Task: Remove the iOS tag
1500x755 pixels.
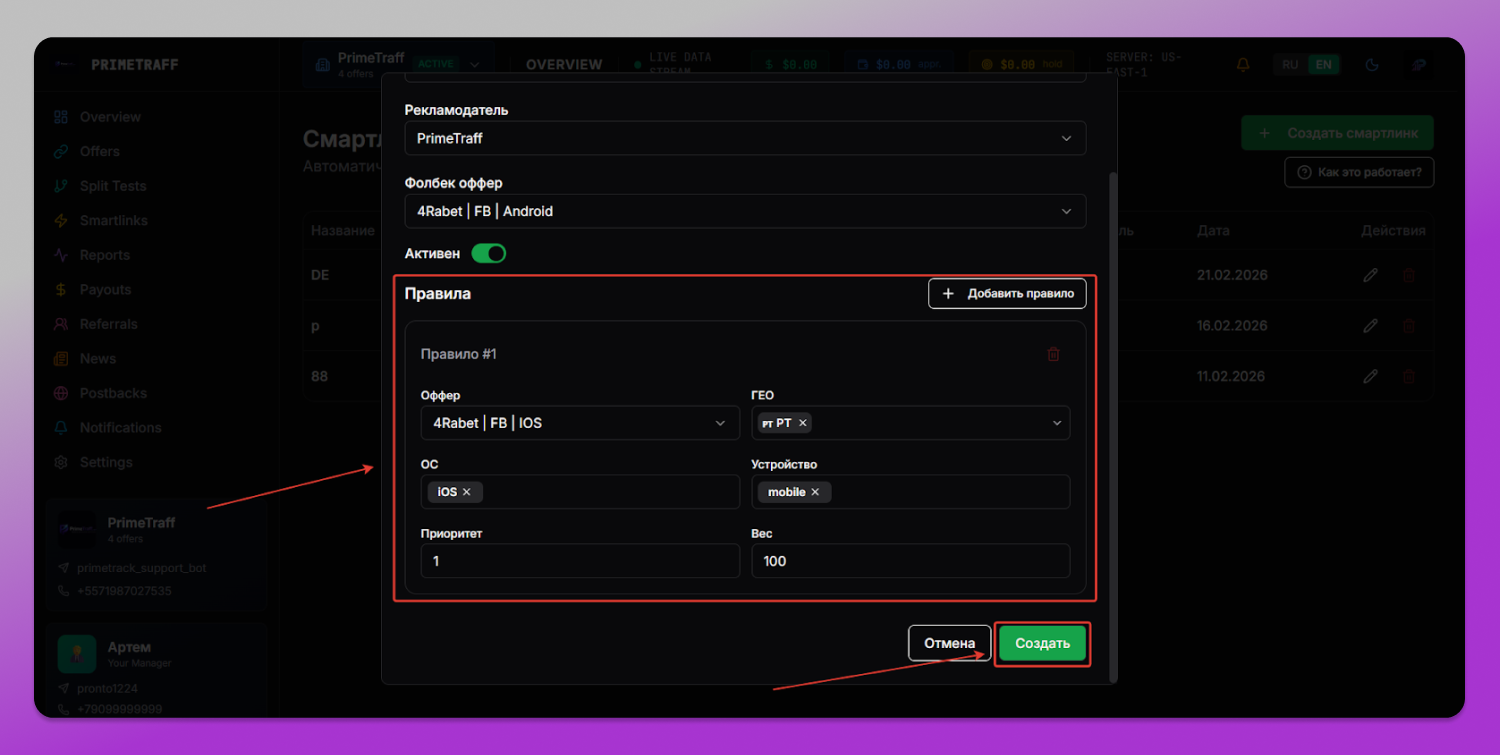Action: coord(466,492)
